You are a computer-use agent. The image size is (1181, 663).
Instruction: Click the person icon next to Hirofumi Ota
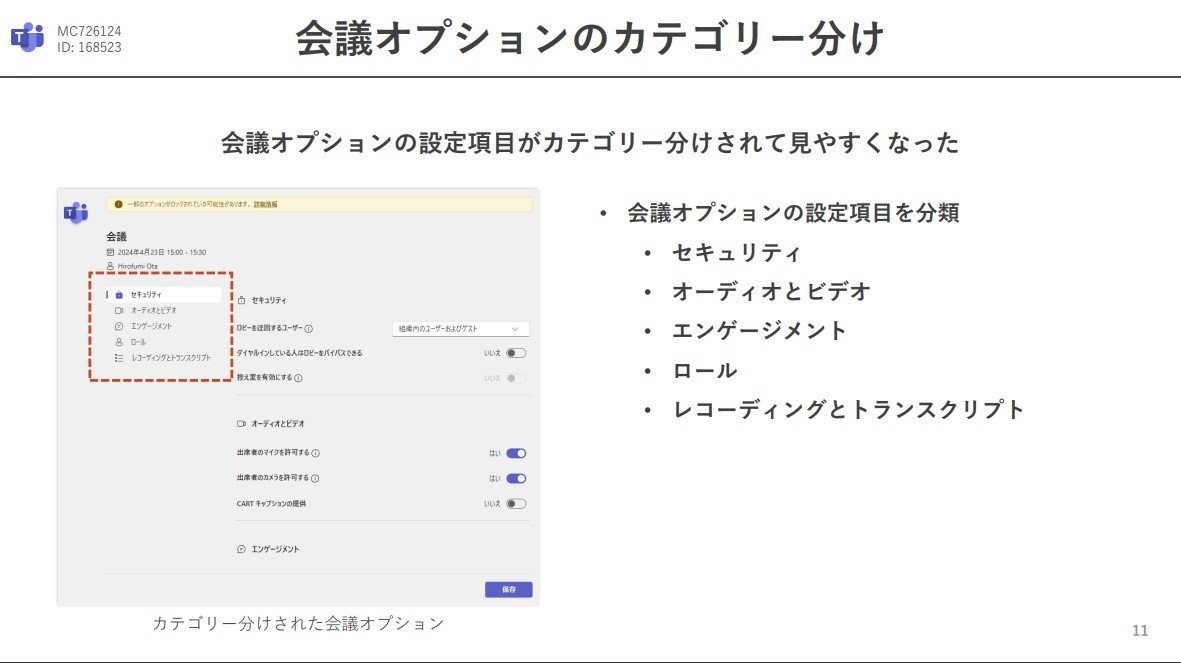pos(110,266)
